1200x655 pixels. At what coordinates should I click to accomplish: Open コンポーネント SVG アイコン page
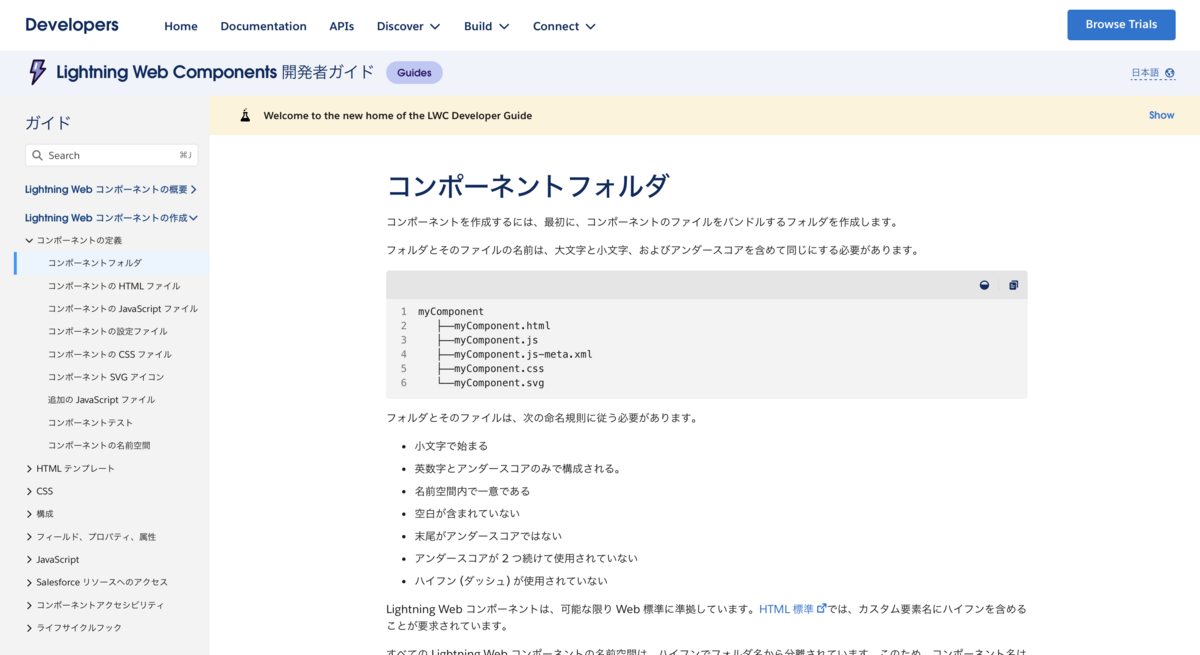106,377
